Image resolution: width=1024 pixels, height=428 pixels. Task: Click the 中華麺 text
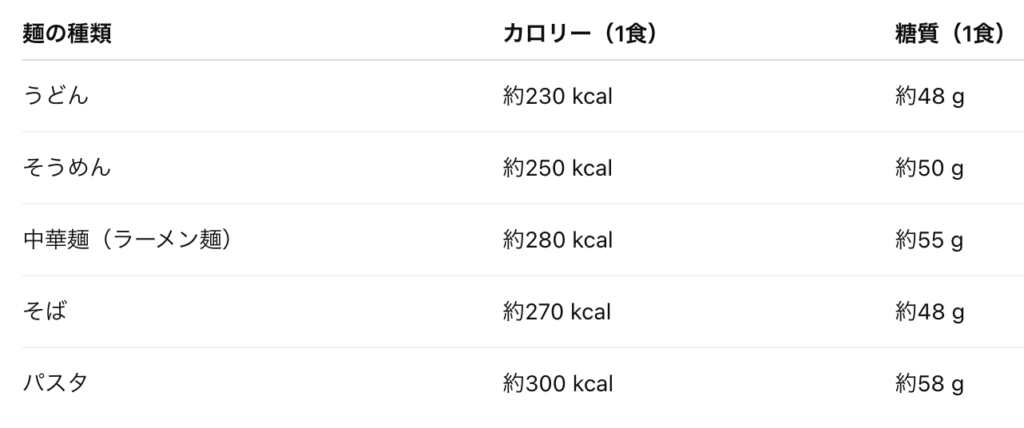point(56,240)
